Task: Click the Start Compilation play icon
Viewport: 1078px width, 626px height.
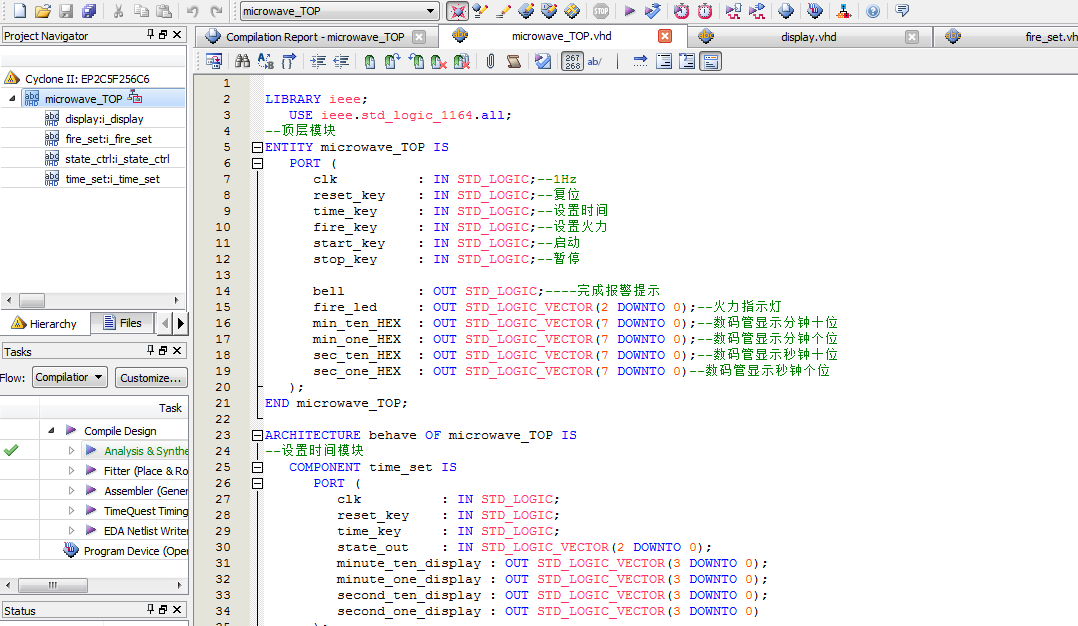Action: (629, 11)
